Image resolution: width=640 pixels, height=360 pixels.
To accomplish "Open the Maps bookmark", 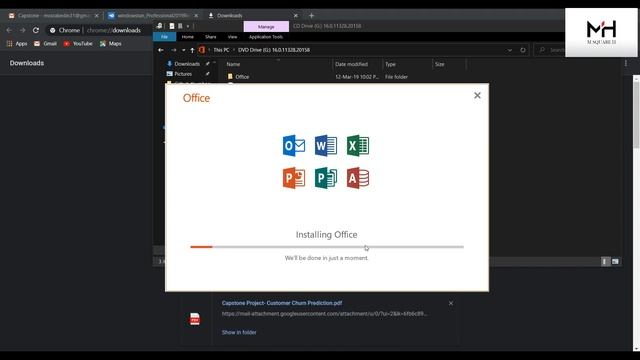I will 111,43.
